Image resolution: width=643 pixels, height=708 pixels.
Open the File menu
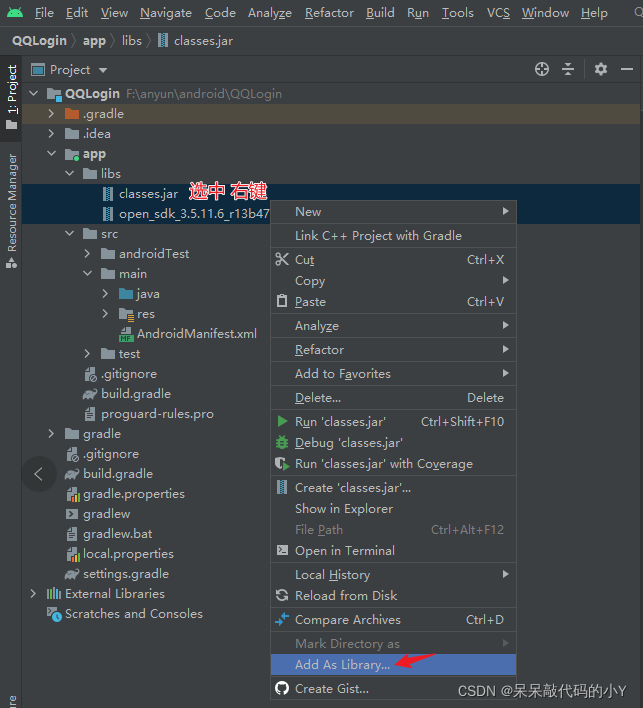tap(44, 13)
